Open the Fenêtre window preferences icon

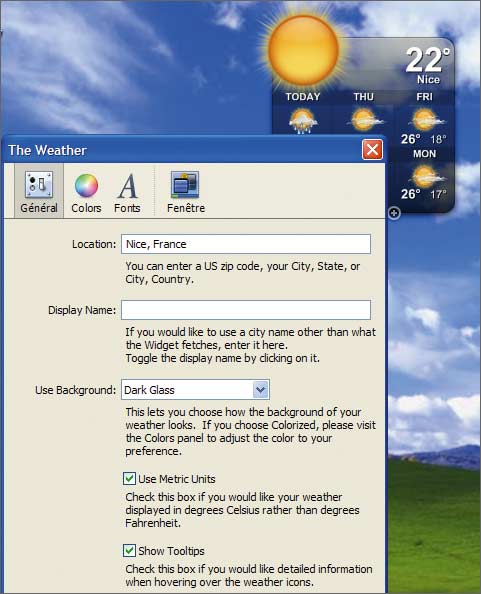point(185,184)
